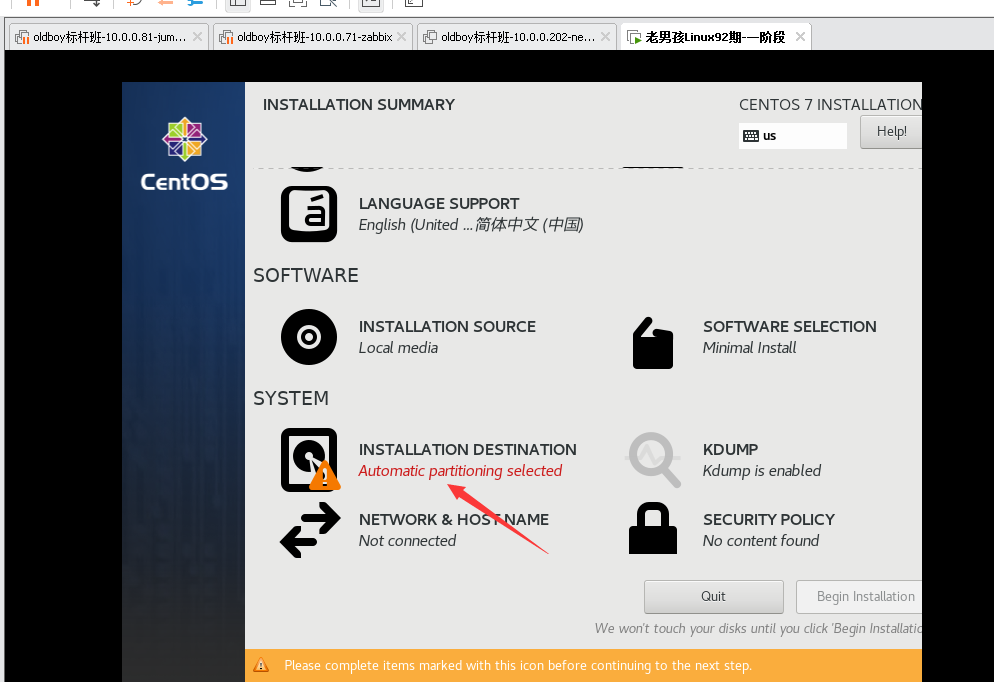Click the 'Please complete items marked' warning message
The image size is (994, 682).
(x=518, y=666)
